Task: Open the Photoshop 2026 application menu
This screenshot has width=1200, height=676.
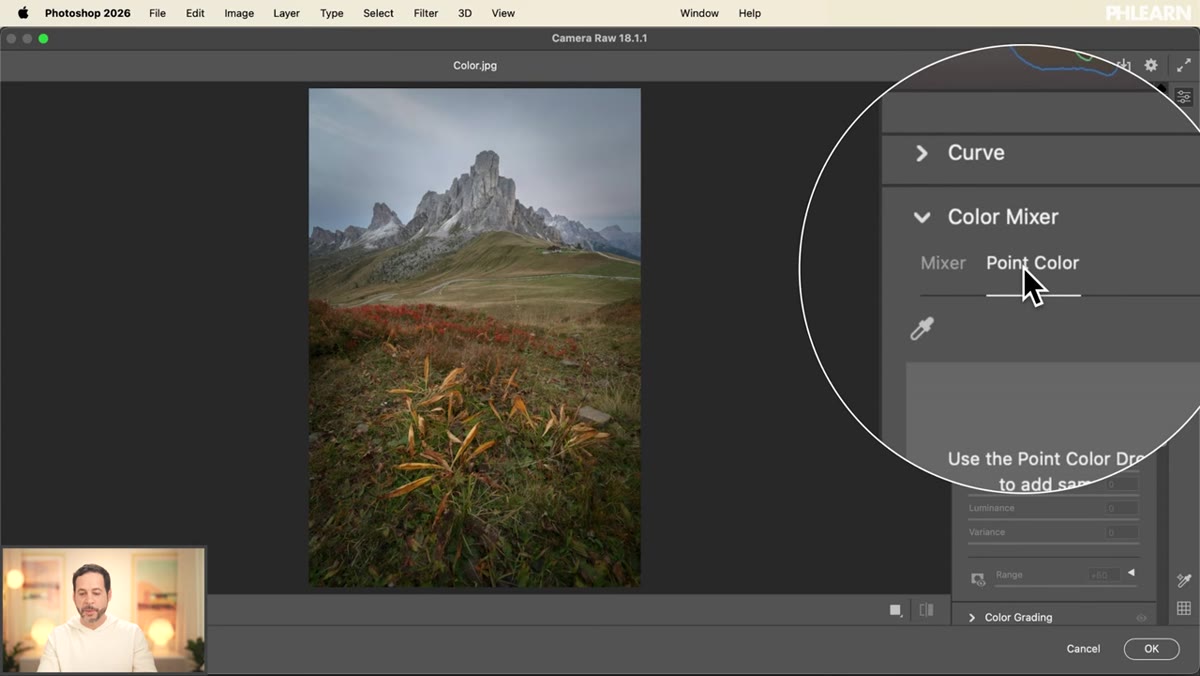Action: pyautogui.click(x=88, y=13)
